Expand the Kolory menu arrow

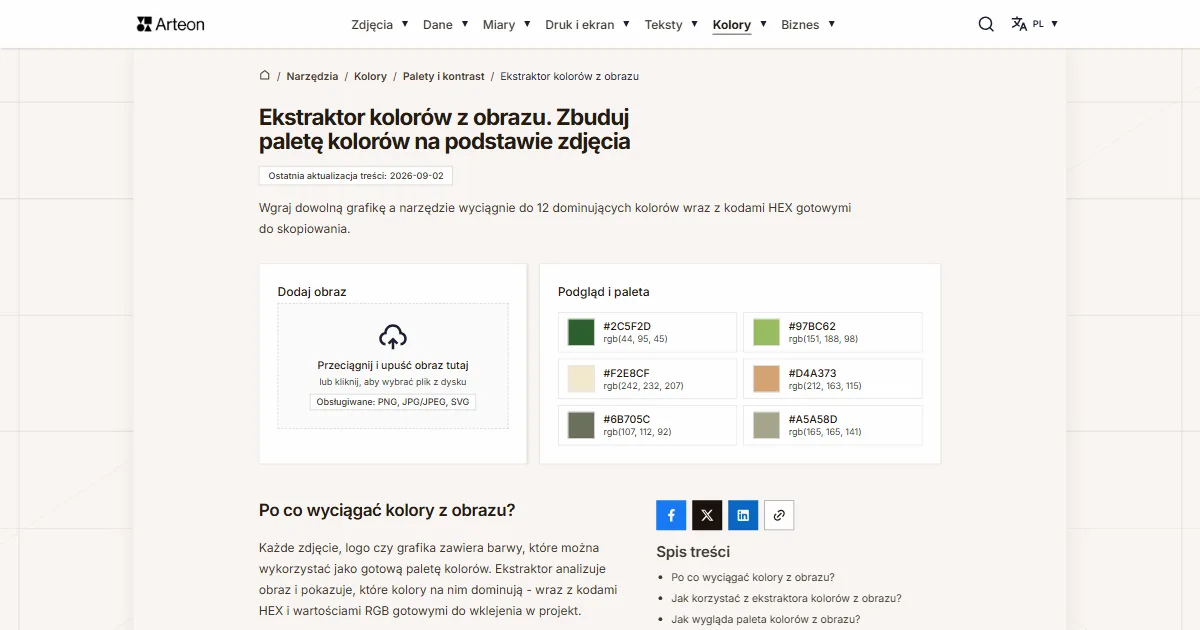pyautogui.click(x=763, y=24)
